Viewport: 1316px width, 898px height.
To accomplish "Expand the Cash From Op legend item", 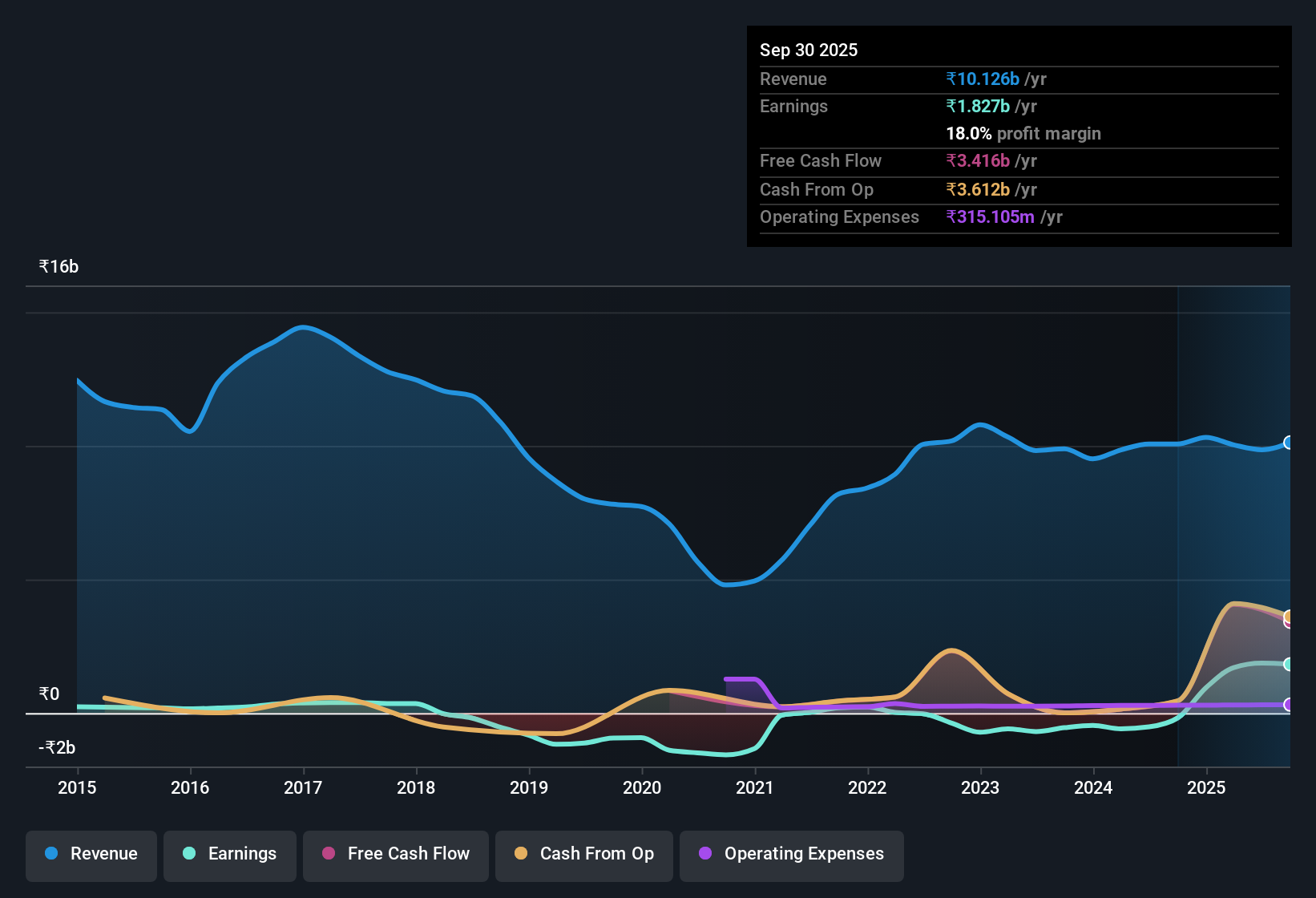I will pyautogui.click(x=583, y=854).
